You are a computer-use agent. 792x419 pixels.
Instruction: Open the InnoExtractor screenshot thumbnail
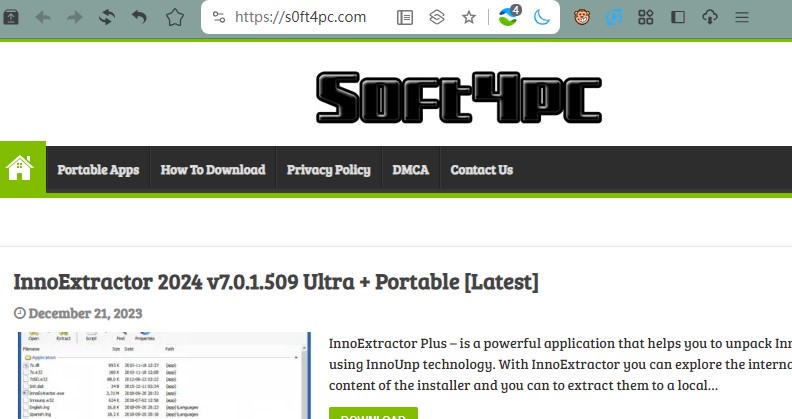tap(164, 376)
